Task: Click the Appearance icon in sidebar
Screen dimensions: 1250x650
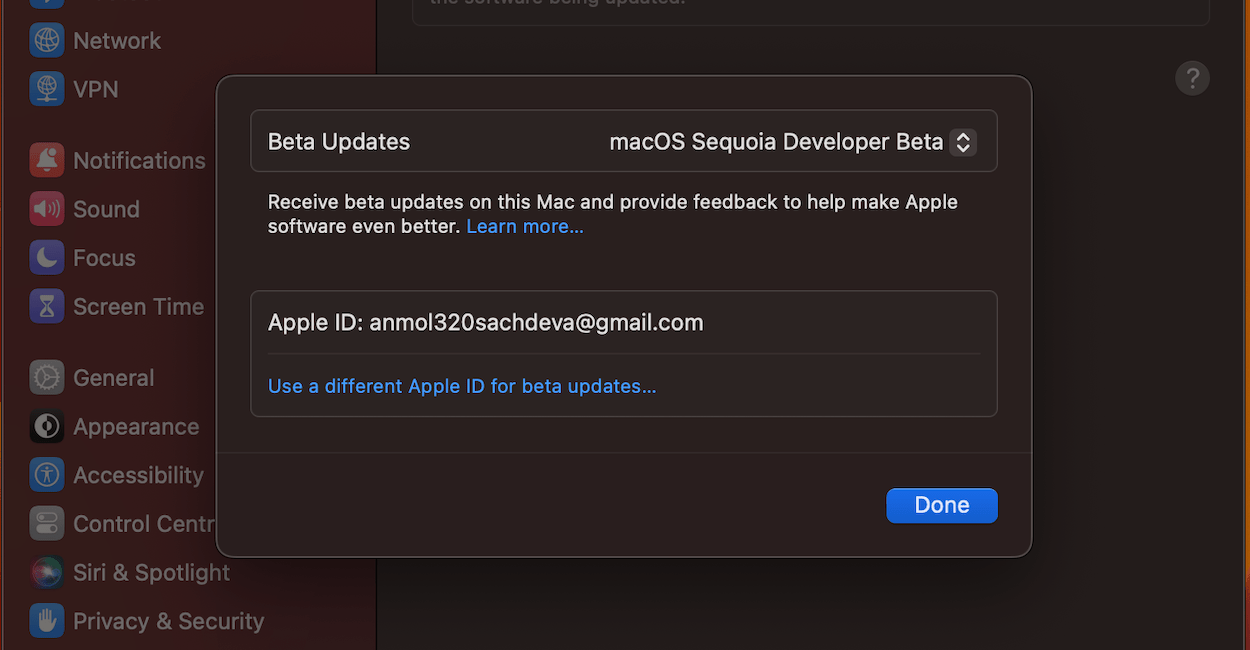Action: tap(46, 426)
